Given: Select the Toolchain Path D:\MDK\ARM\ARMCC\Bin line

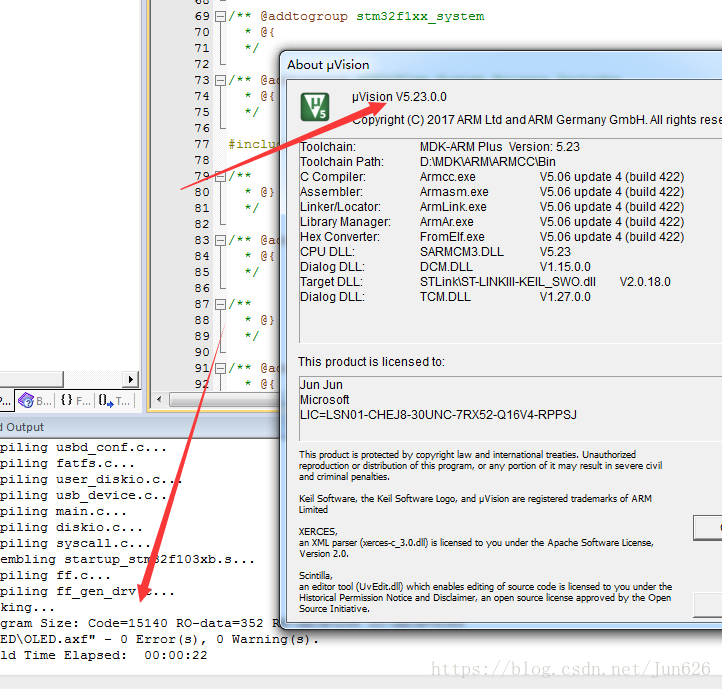Looking at the screenshot, I should tap(428, 162).
